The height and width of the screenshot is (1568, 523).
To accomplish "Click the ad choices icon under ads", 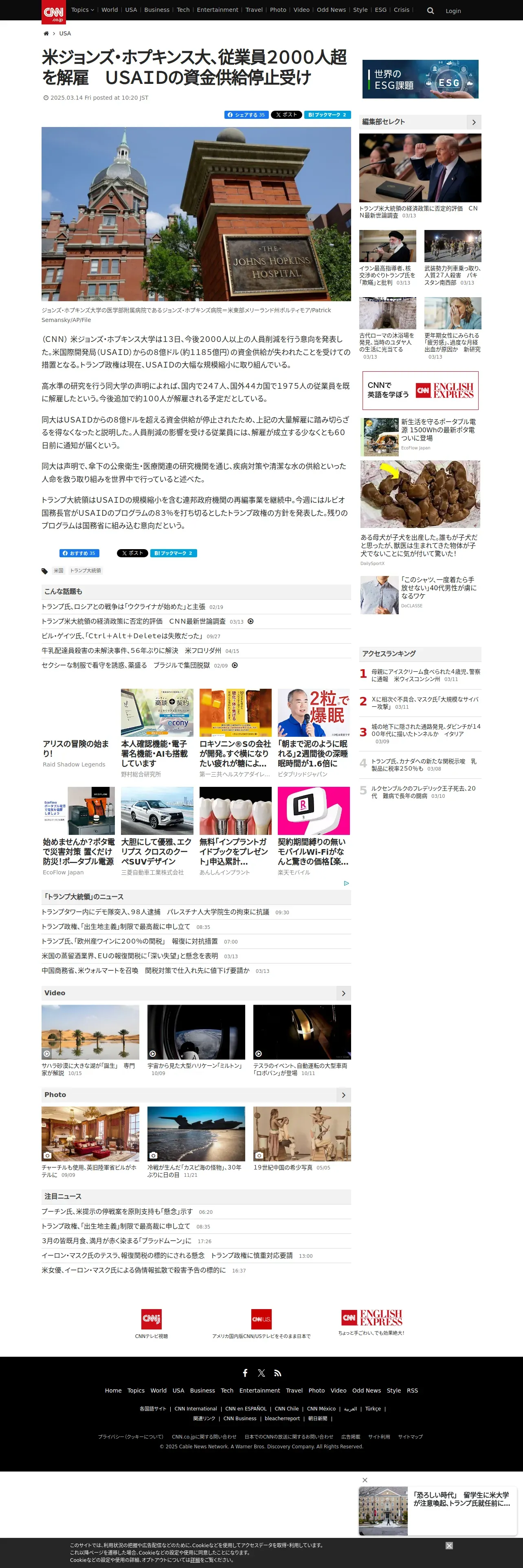I will [347, 883].
